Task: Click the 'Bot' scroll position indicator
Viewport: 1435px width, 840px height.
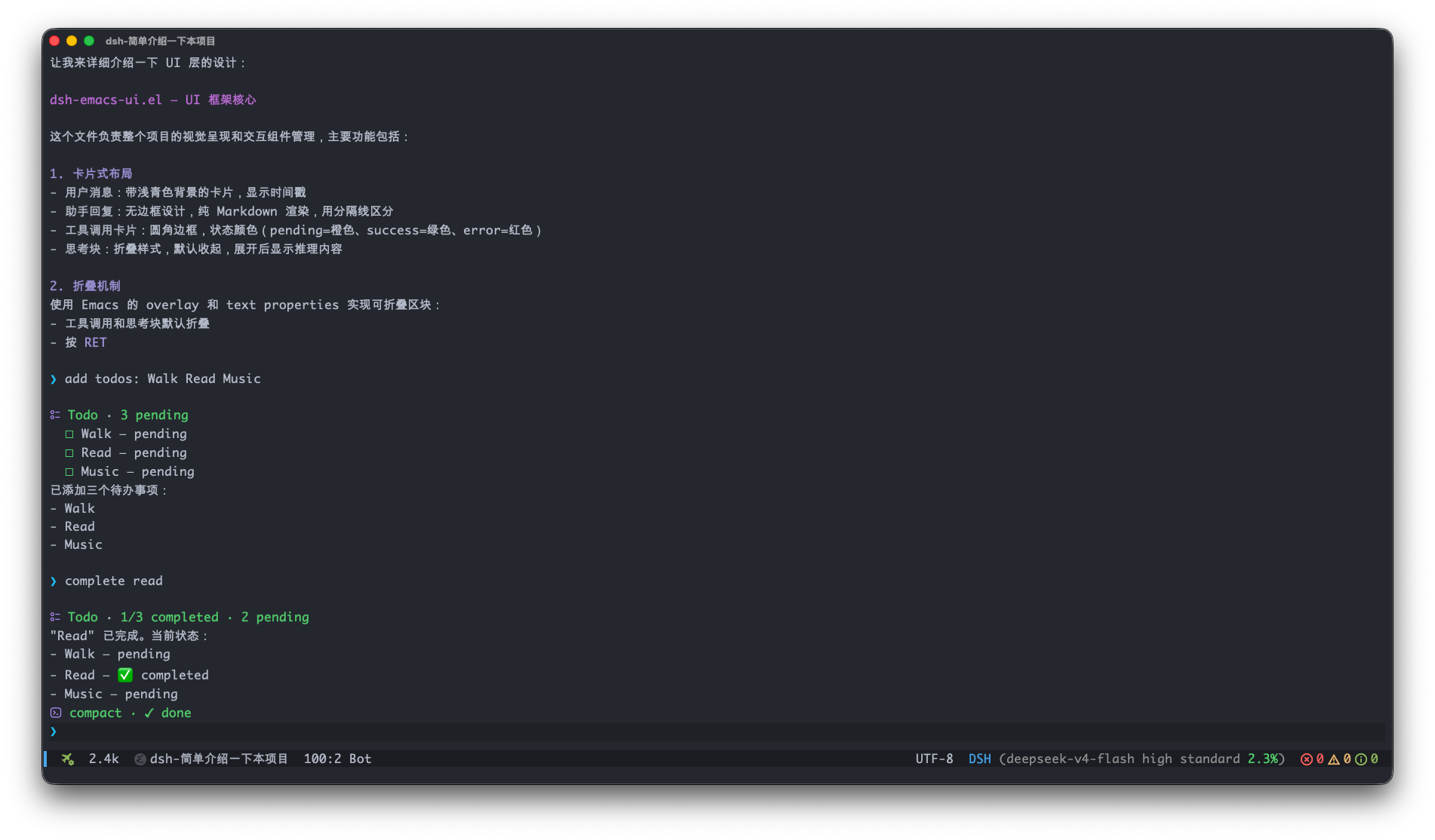Action: (360, 759)
